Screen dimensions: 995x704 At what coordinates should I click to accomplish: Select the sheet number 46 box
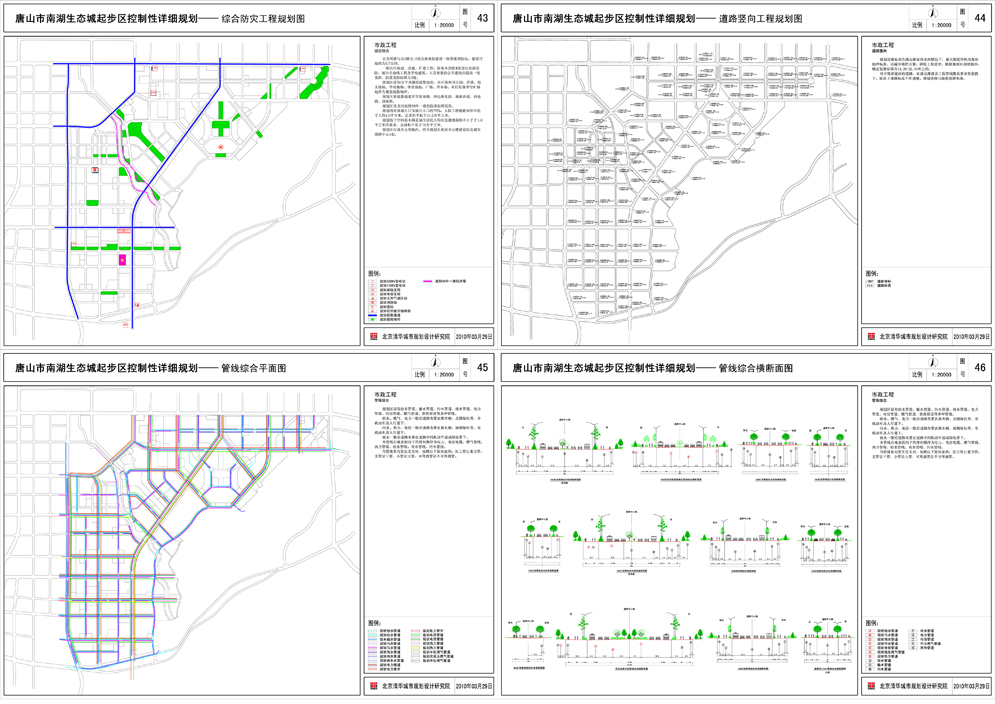point(980,368)
